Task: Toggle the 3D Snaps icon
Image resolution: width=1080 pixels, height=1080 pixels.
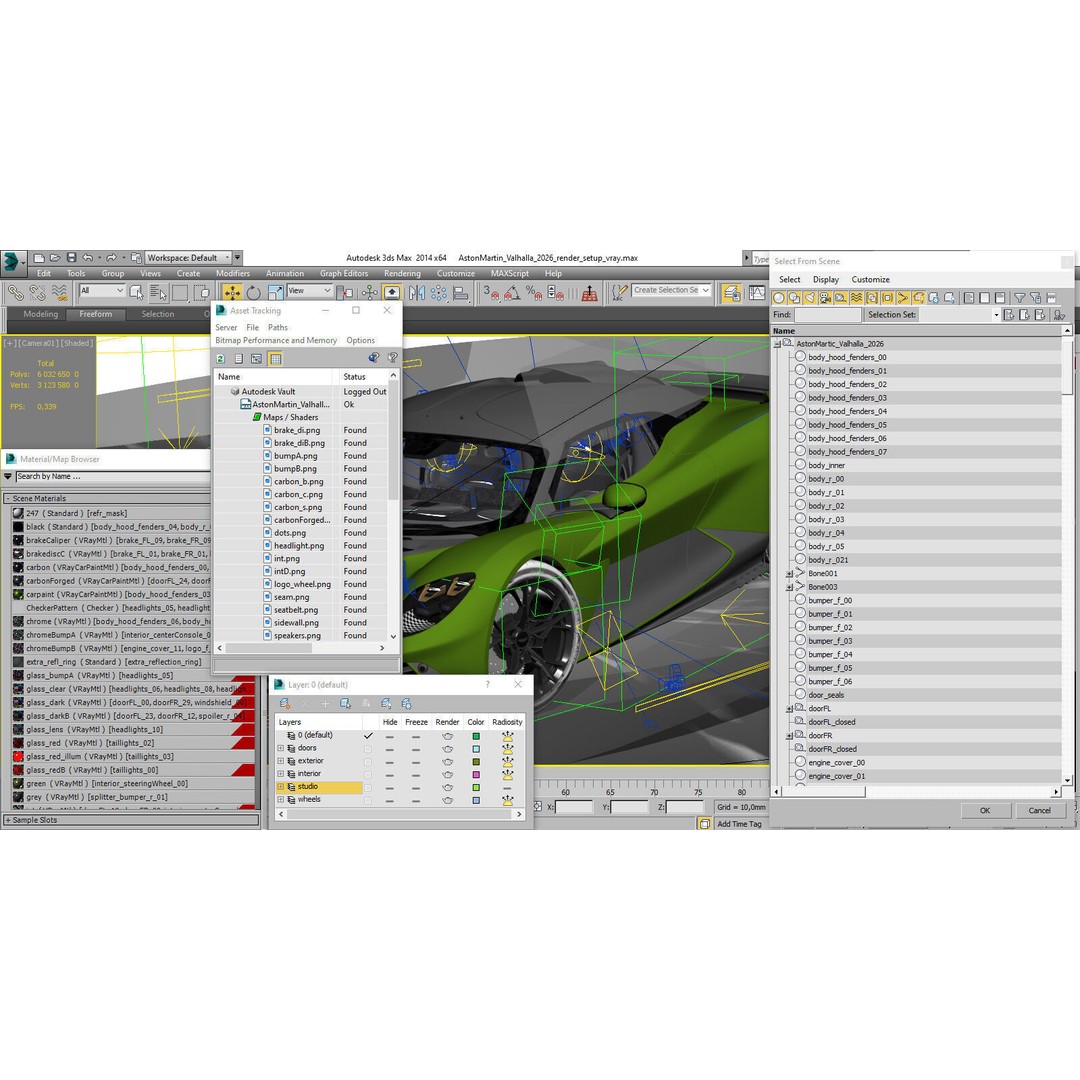Action: point(490,293)
